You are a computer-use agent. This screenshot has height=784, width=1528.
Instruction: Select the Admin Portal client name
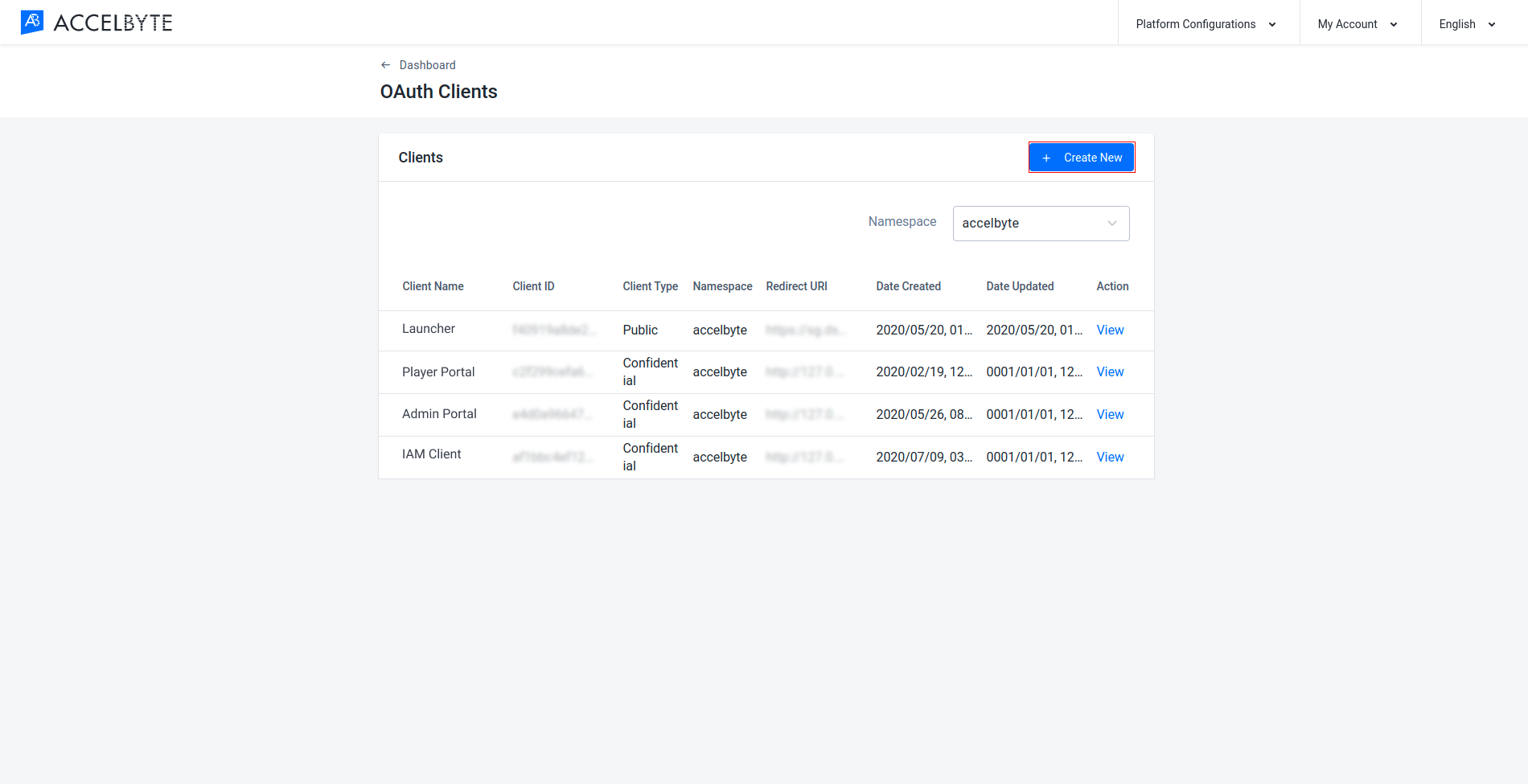(x=439, y=414)
